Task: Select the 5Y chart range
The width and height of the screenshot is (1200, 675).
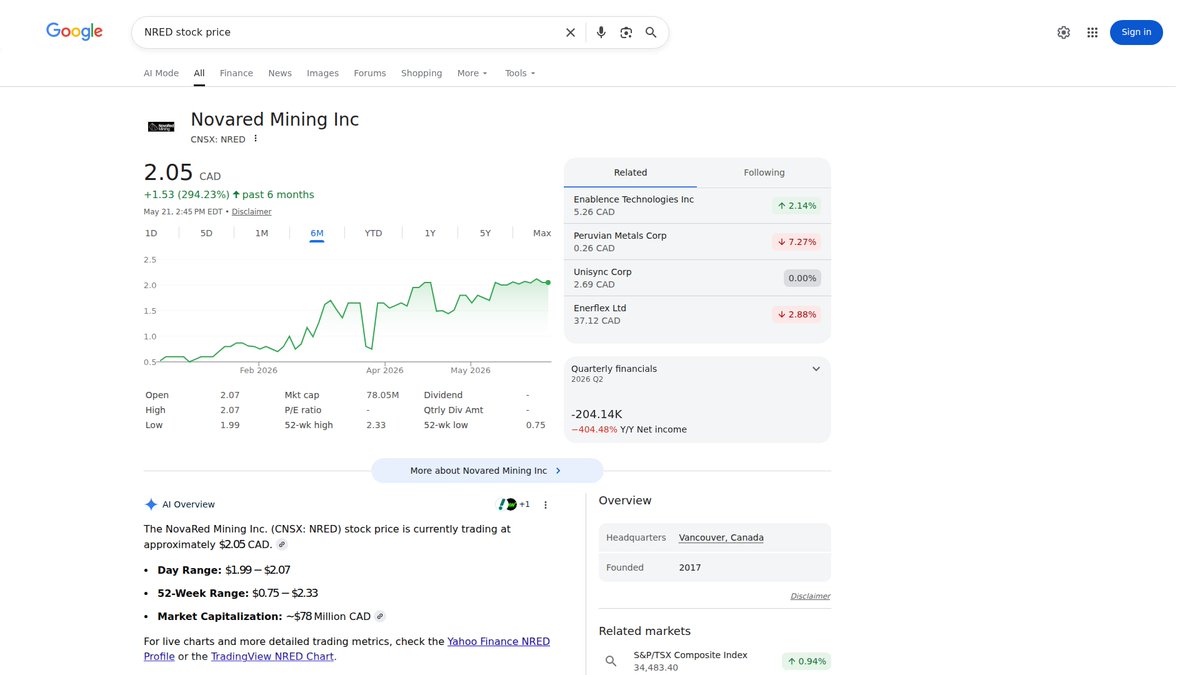Action: 485,233
